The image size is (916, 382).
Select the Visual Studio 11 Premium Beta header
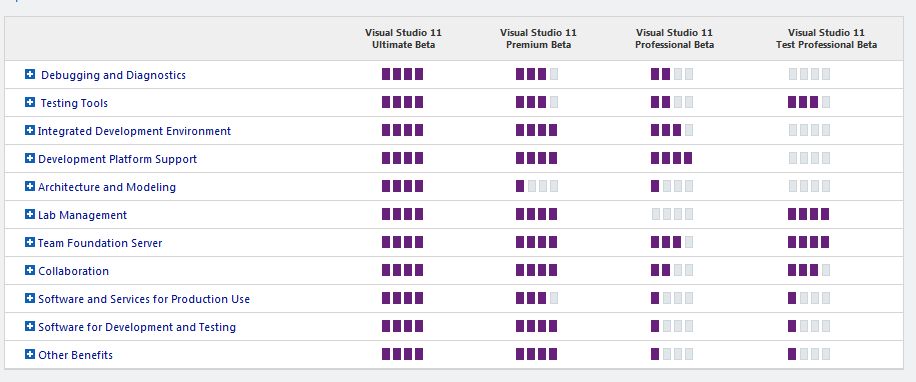tap(538, 39)
